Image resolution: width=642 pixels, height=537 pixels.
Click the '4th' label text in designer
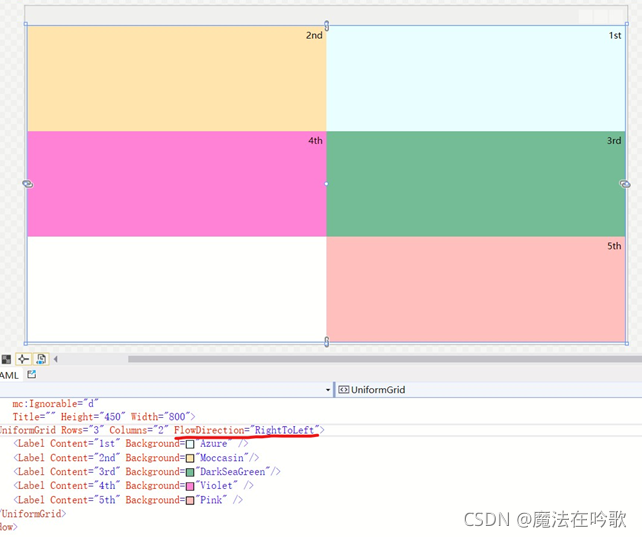(315, 141)
